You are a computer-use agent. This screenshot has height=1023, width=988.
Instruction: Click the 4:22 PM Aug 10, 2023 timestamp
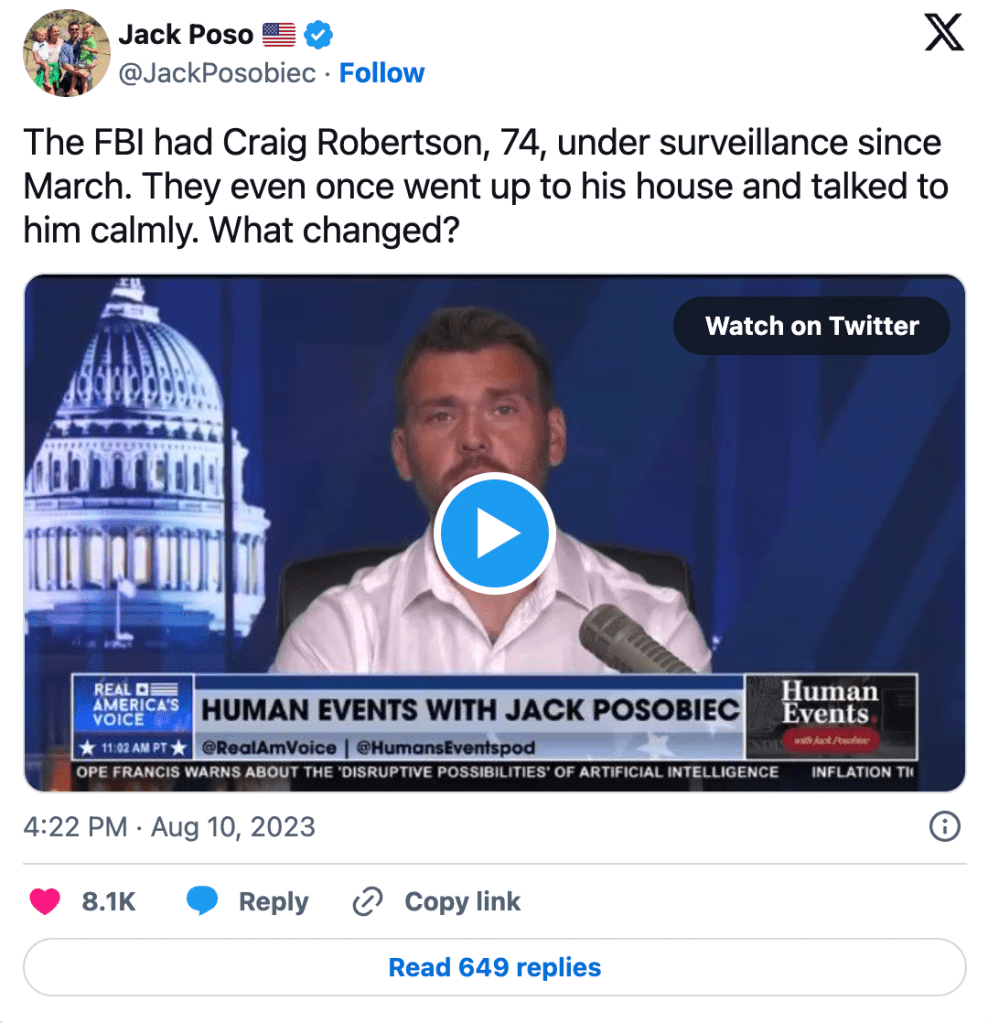[x=169, y=827]
